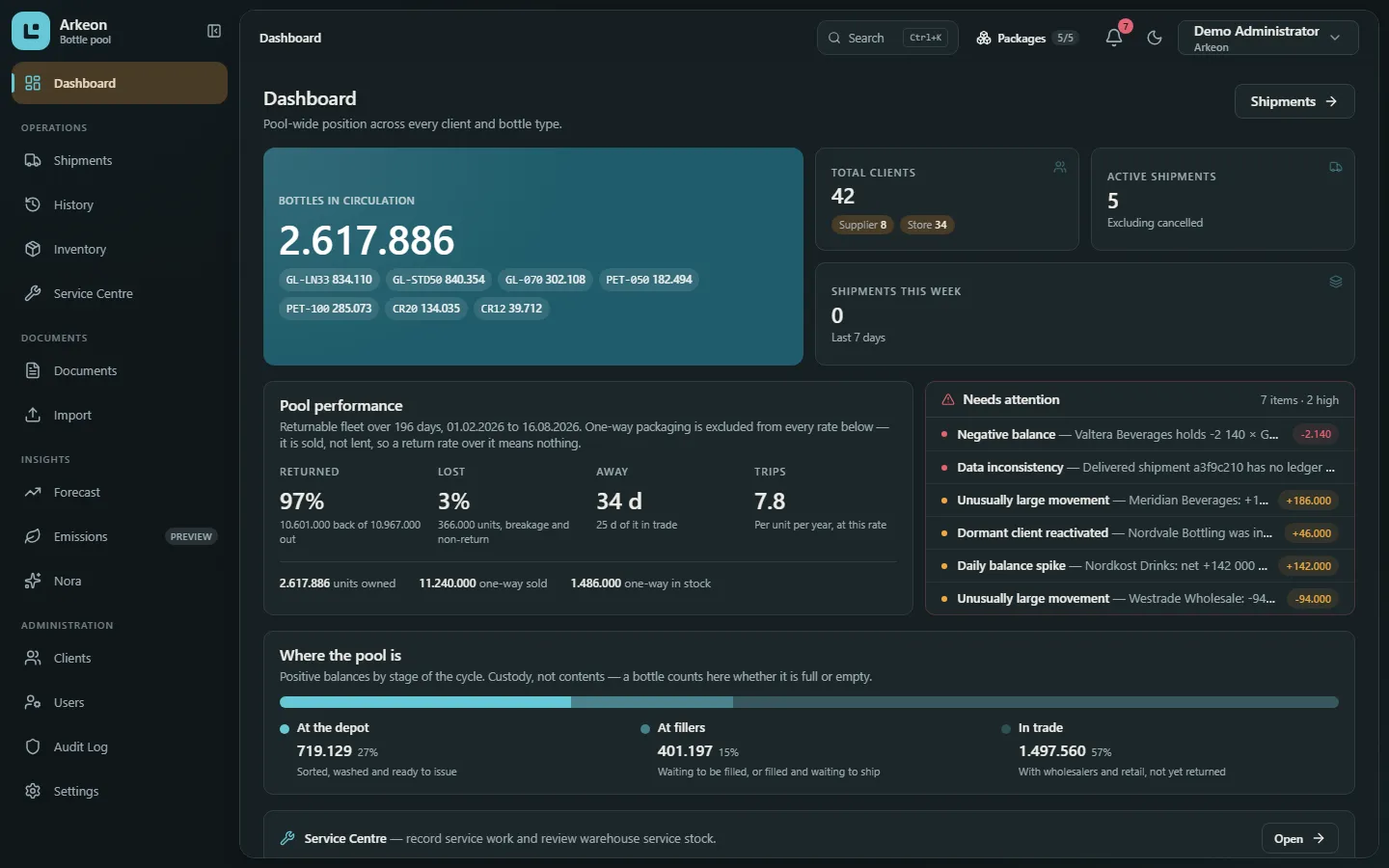Expand the Negative balance attention item
1389x868 pixels.
coord(1139,434)
